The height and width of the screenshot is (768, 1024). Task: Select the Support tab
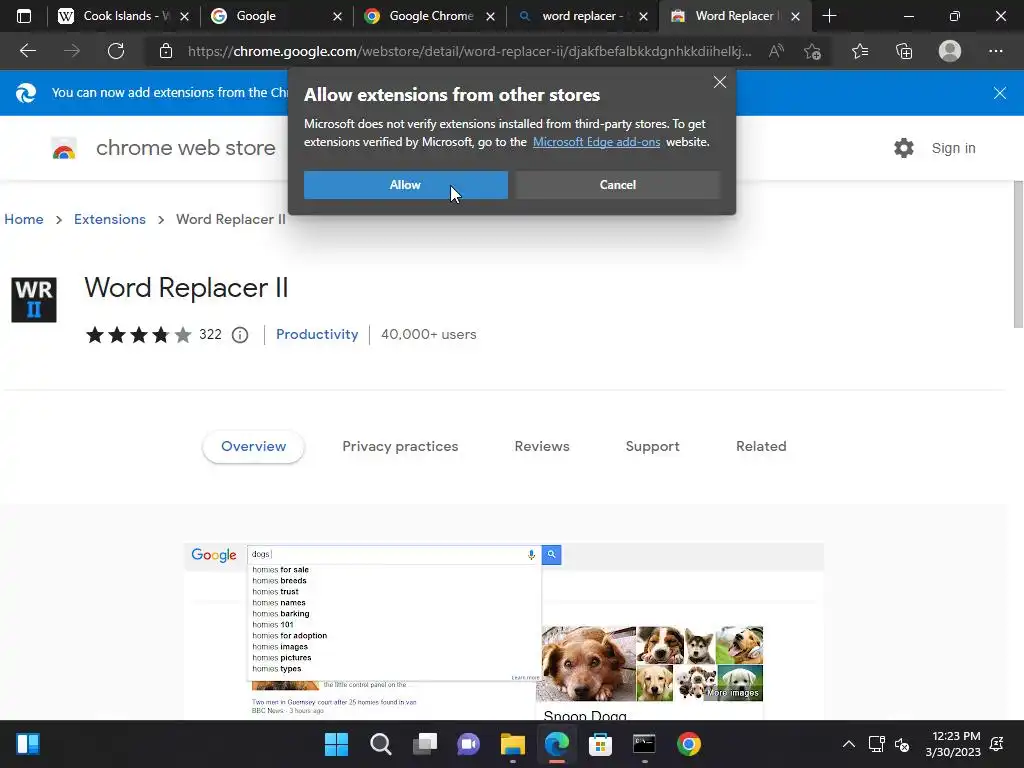[652, 447]
